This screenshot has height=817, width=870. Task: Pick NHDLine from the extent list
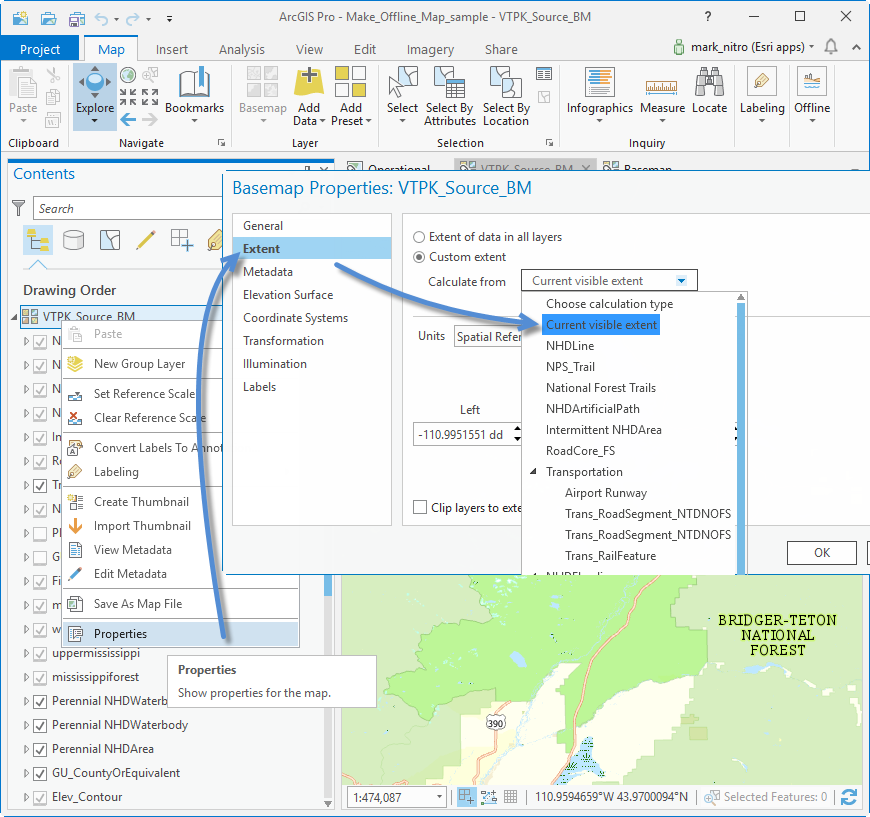point(570,345)
